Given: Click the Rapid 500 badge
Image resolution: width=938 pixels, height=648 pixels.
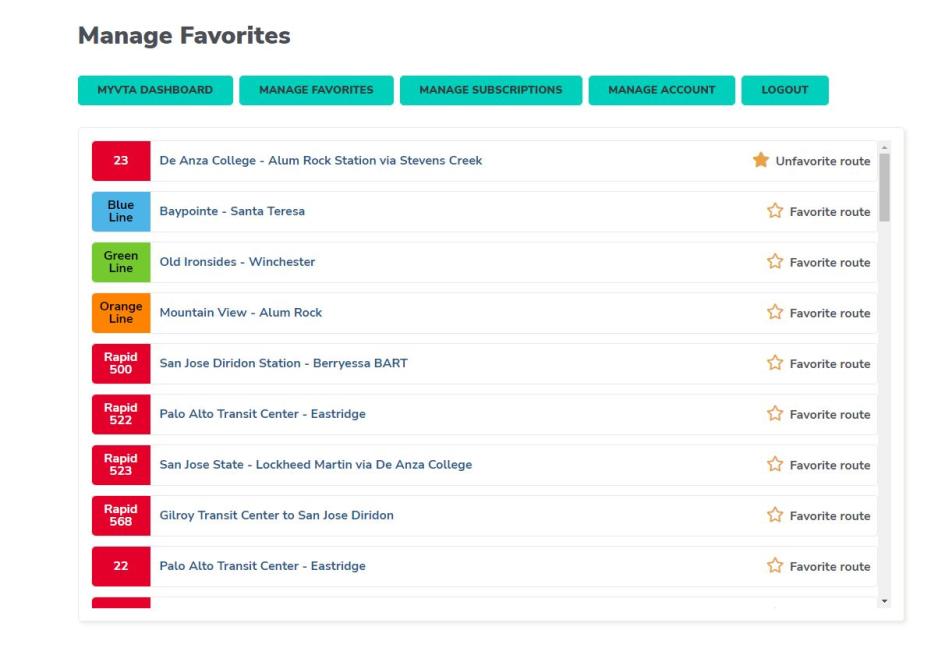Looking at the screenshot, I should point(120,363).
